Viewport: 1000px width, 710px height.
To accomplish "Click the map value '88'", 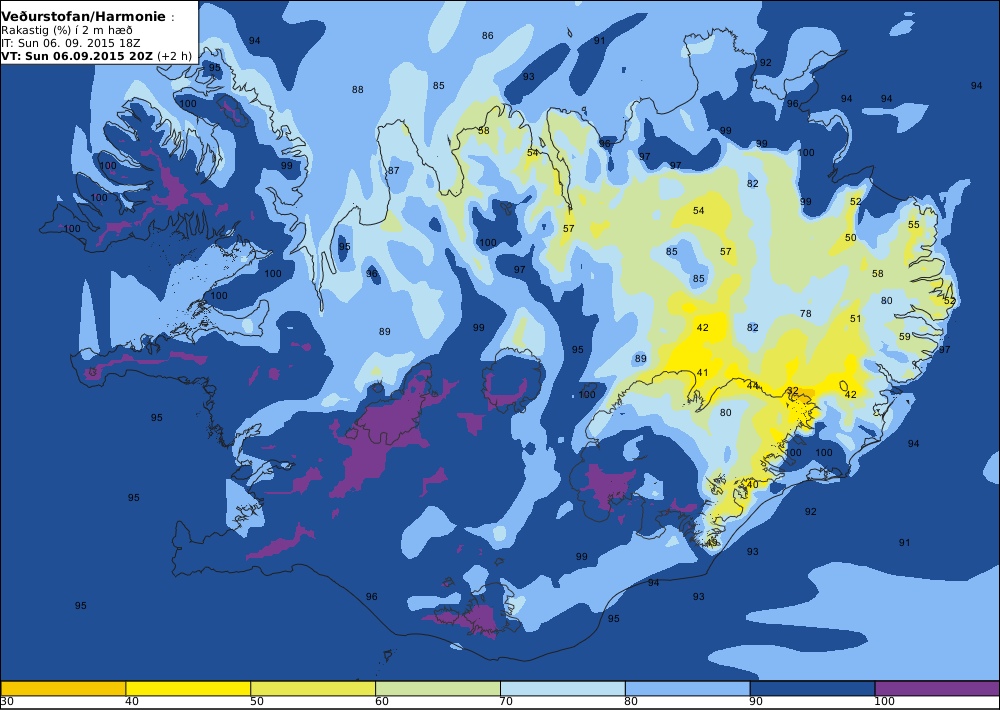I will pyautogui.click(x=358, y=90).
